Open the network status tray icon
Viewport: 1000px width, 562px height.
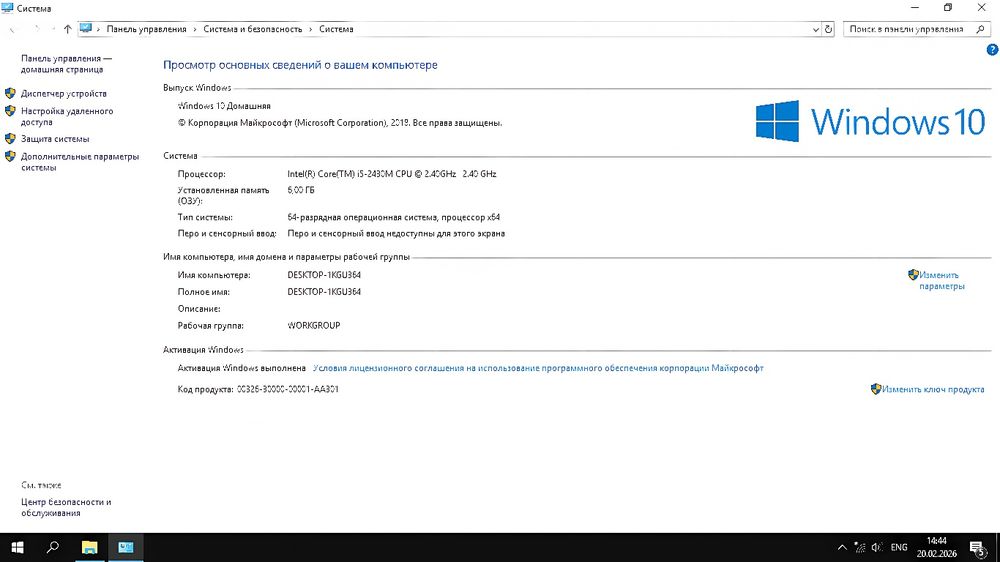860,547
